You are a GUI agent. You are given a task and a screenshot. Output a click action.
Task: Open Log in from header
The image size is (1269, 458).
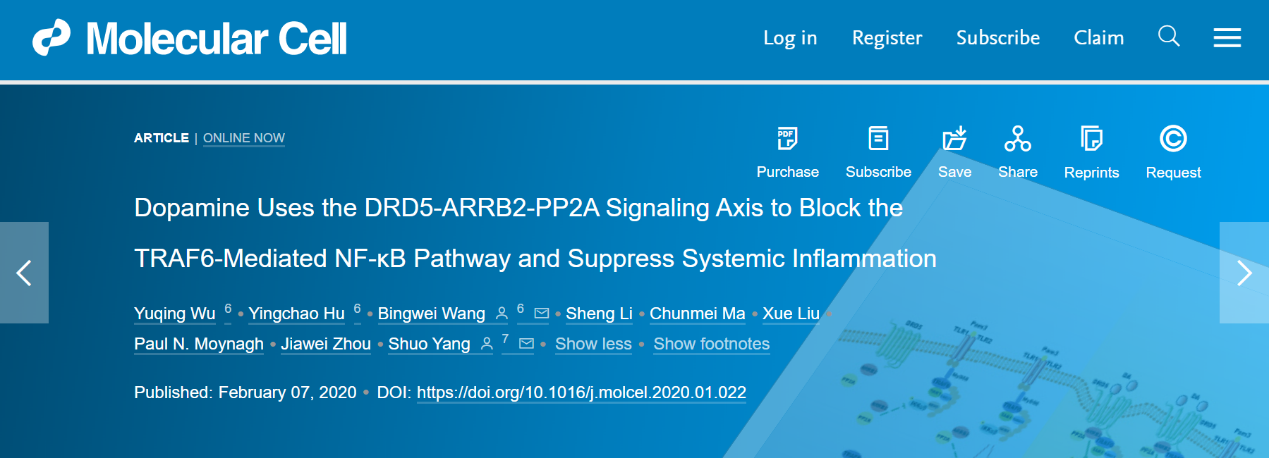click(790, 38)
